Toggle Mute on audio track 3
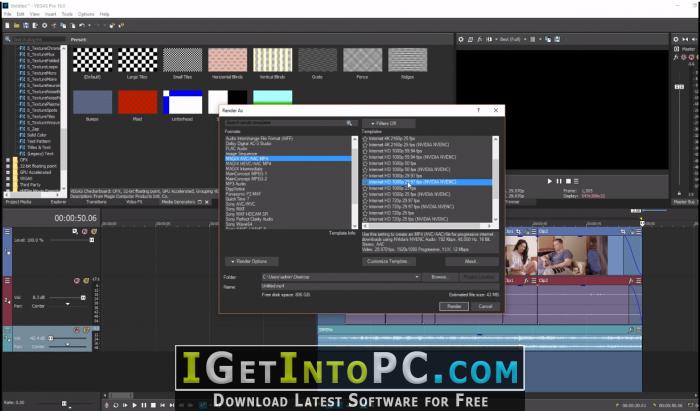This screenshot has height=411, width=700. [x=77, y=330]
